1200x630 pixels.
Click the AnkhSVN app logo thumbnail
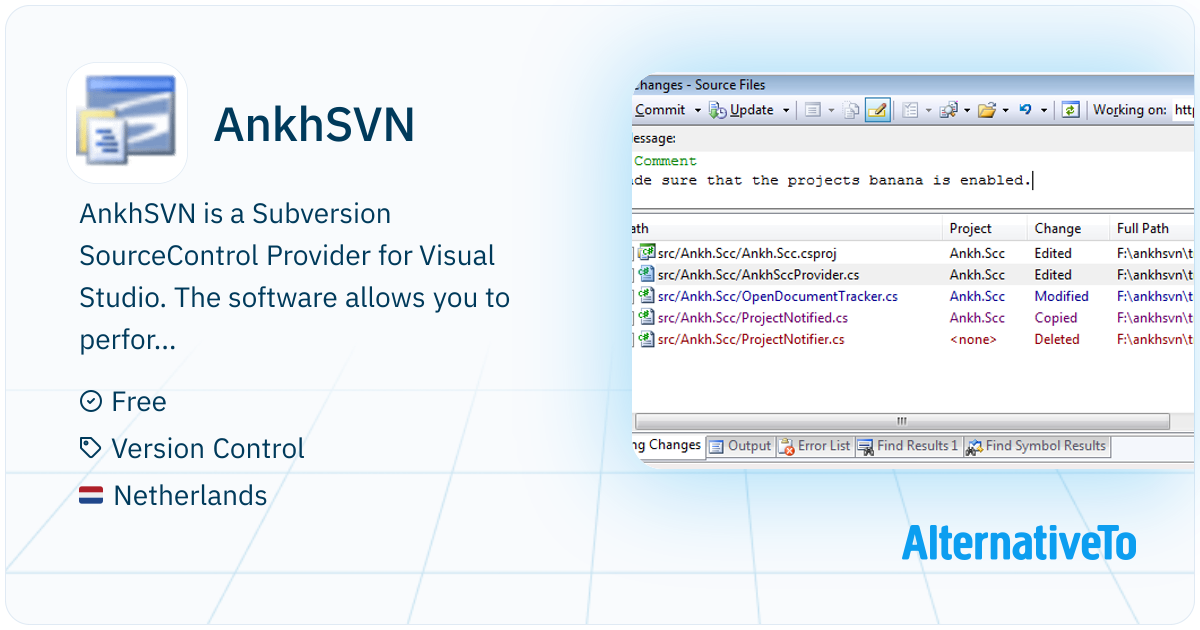pos(127,123)
